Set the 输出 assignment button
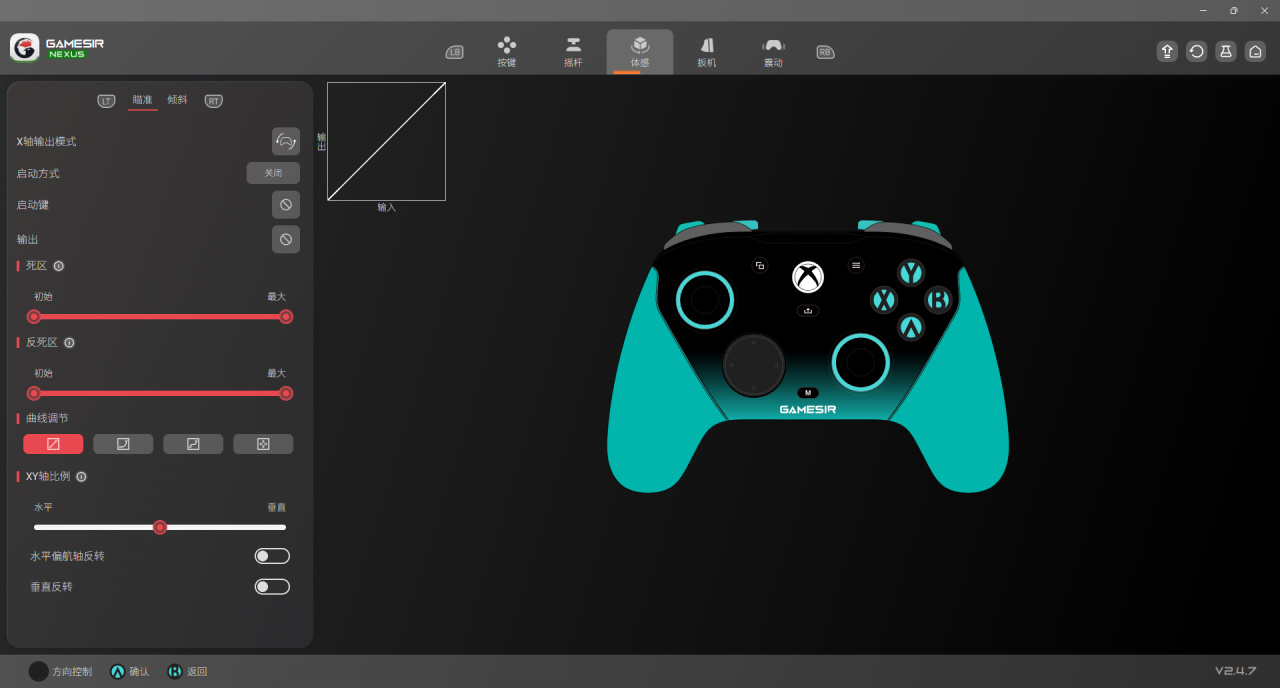 point(286,239)
